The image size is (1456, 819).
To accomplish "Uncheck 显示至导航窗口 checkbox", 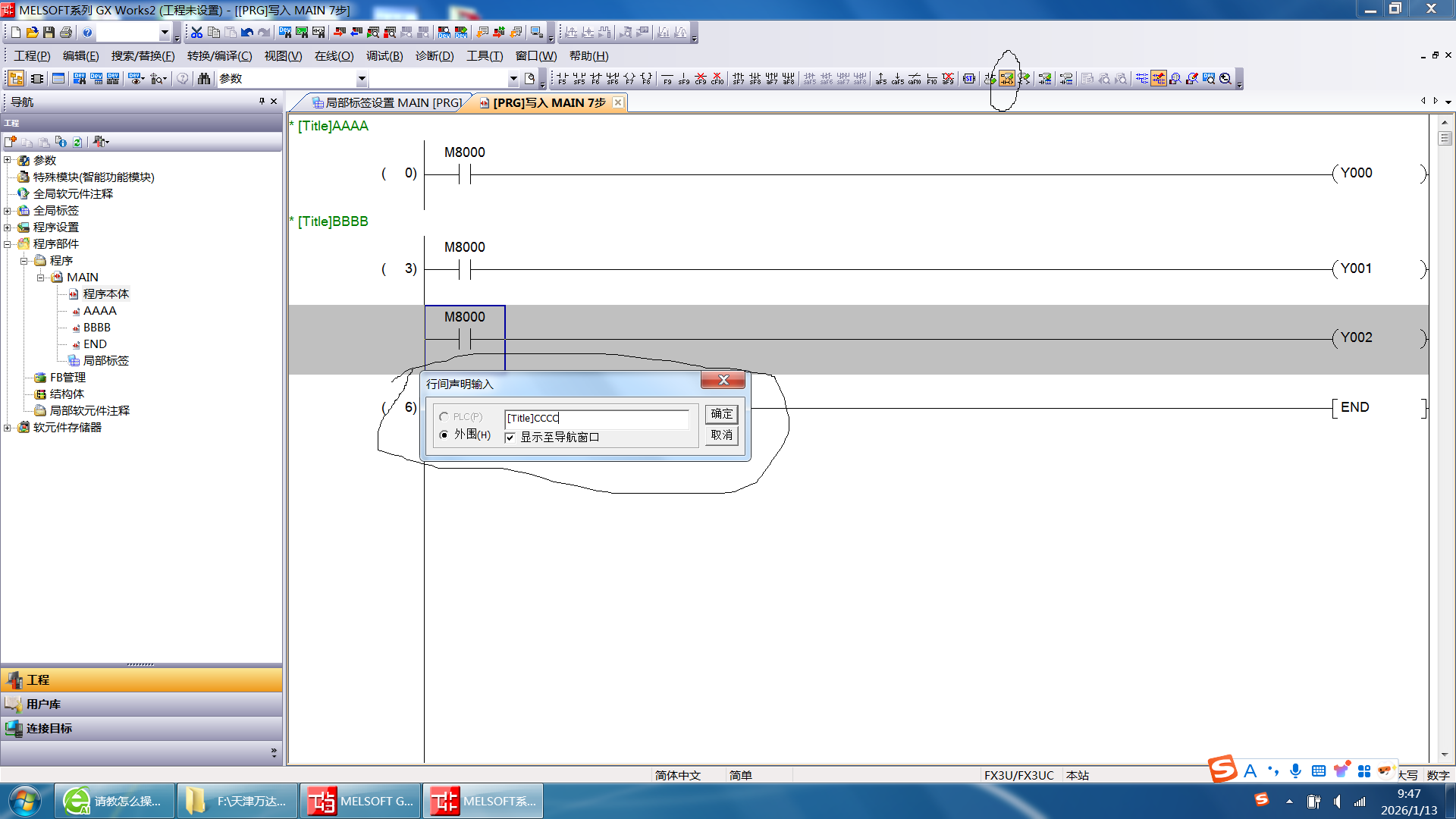I will (x=510, y=438).
